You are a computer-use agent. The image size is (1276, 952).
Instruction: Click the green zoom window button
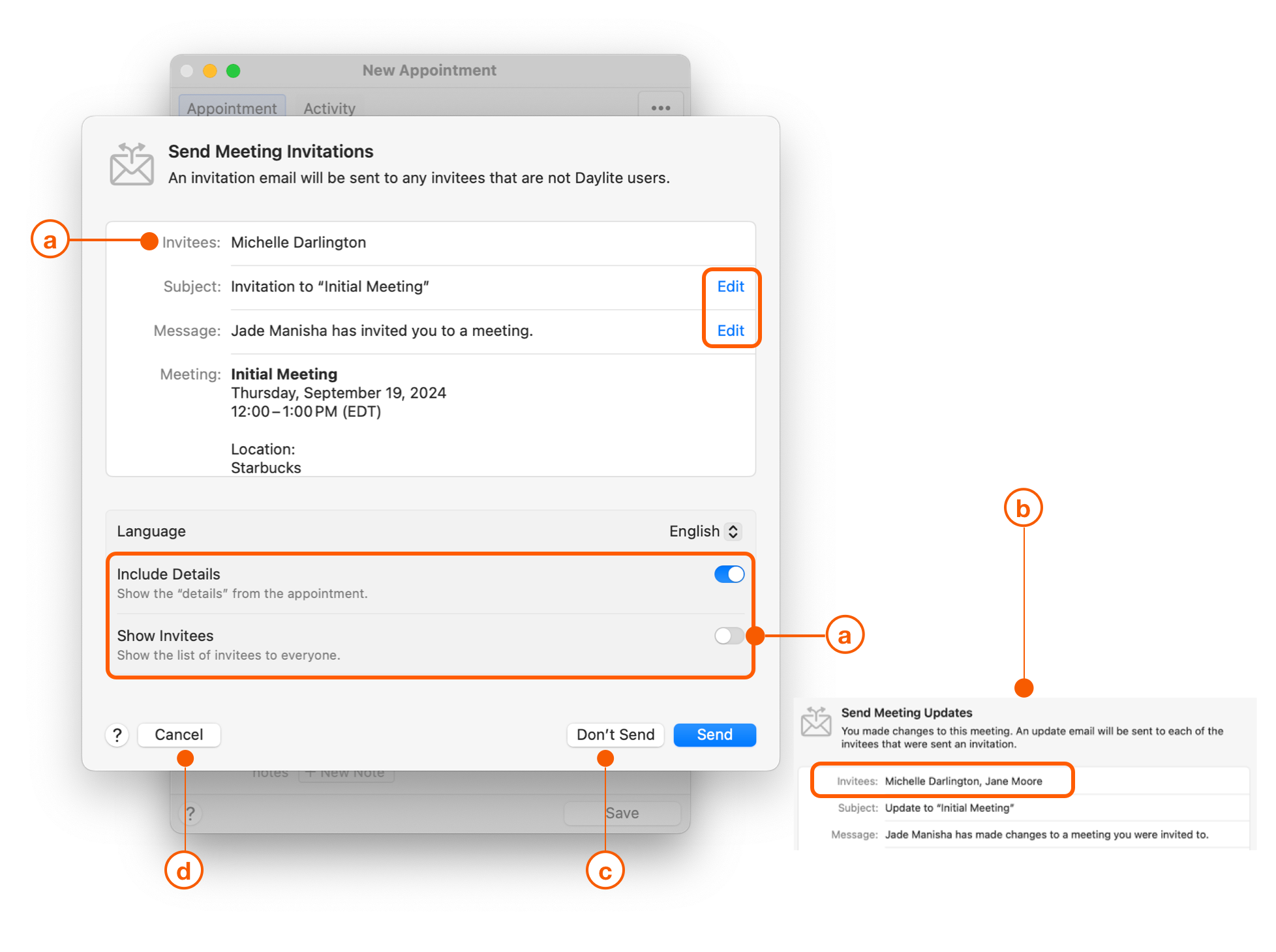coord(233,70)
